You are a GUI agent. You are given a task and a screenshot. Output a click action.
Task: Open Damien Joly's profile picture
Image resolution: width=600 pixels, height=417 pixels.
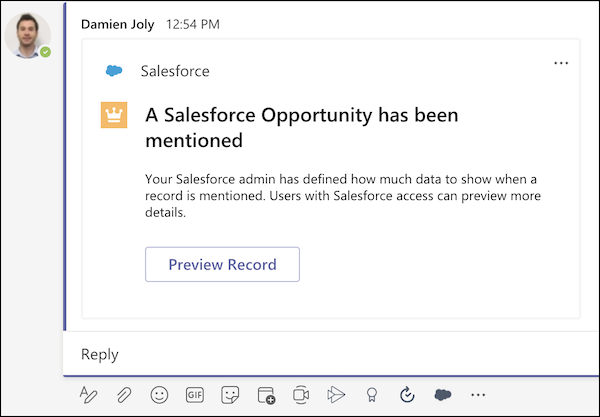28,35
